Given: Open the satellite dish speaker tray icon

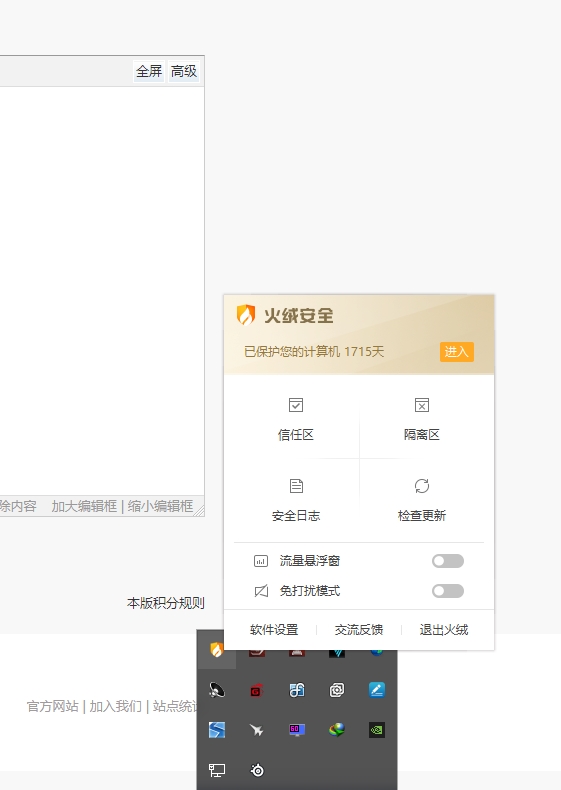Looking at the screenshot, I should pyautogui.click(x=217, y=690).
